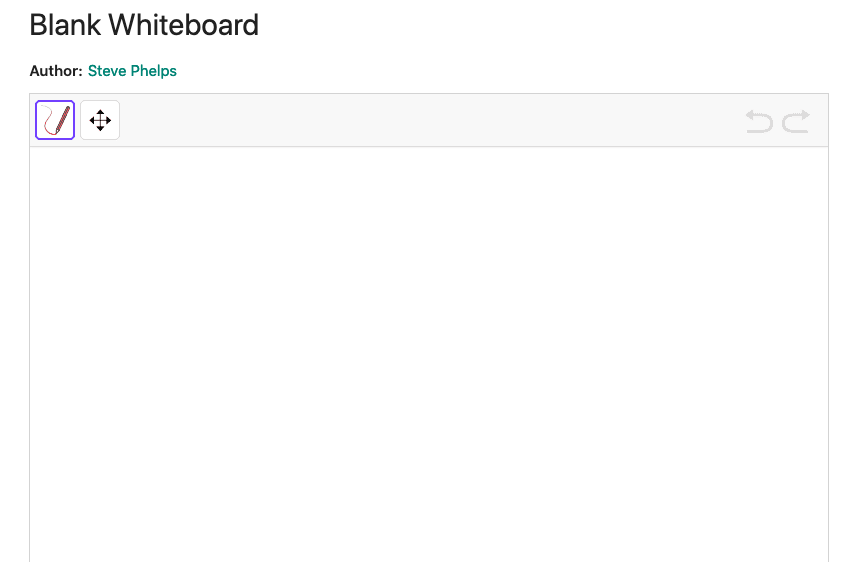Restore stroke with the redo button

[796, 121]
